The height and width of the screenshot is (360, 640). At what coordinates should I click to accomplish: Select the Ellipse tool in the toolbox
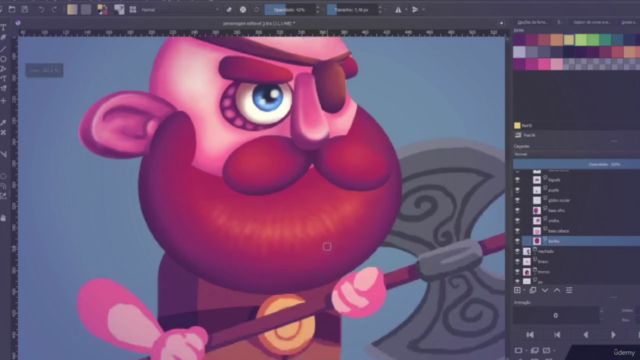3,59
